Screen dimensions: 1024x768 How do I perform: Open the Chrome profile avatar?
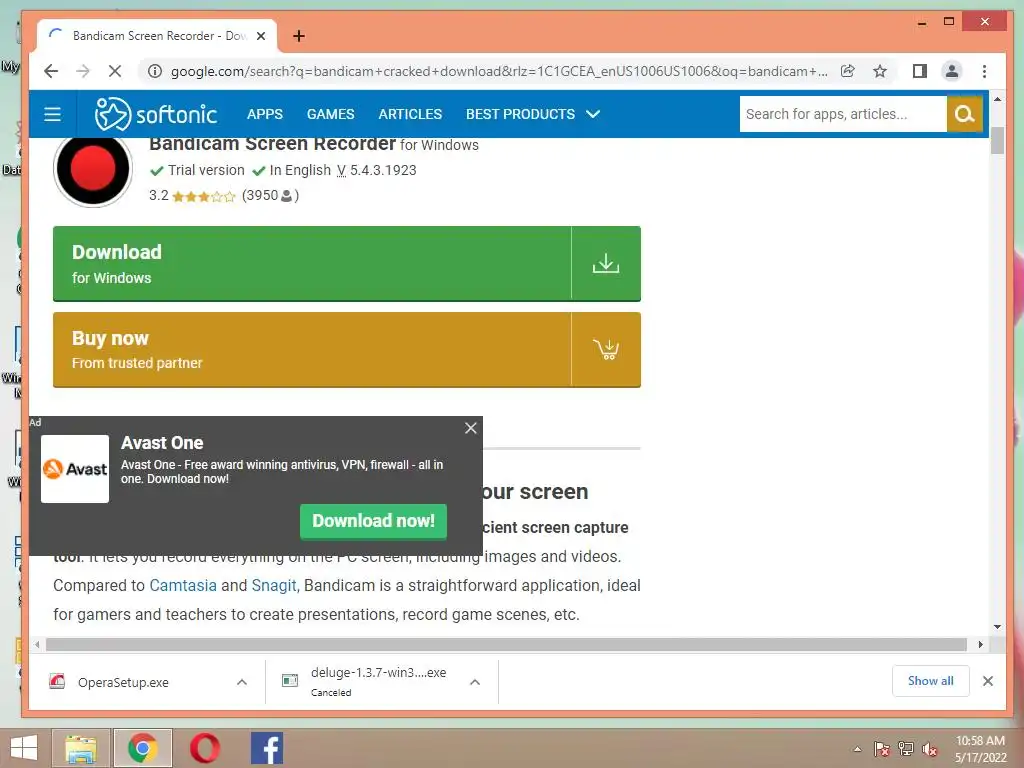click(952, 71)
